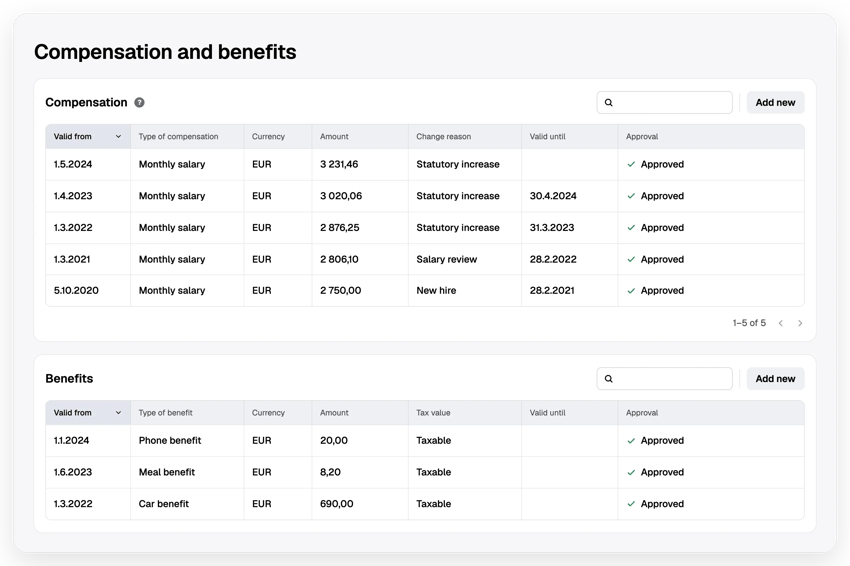Viewport: 850px width, 566px height.
Task: Select the 1.3.2022 compensation valid-from date
Action: pos(73,228)
